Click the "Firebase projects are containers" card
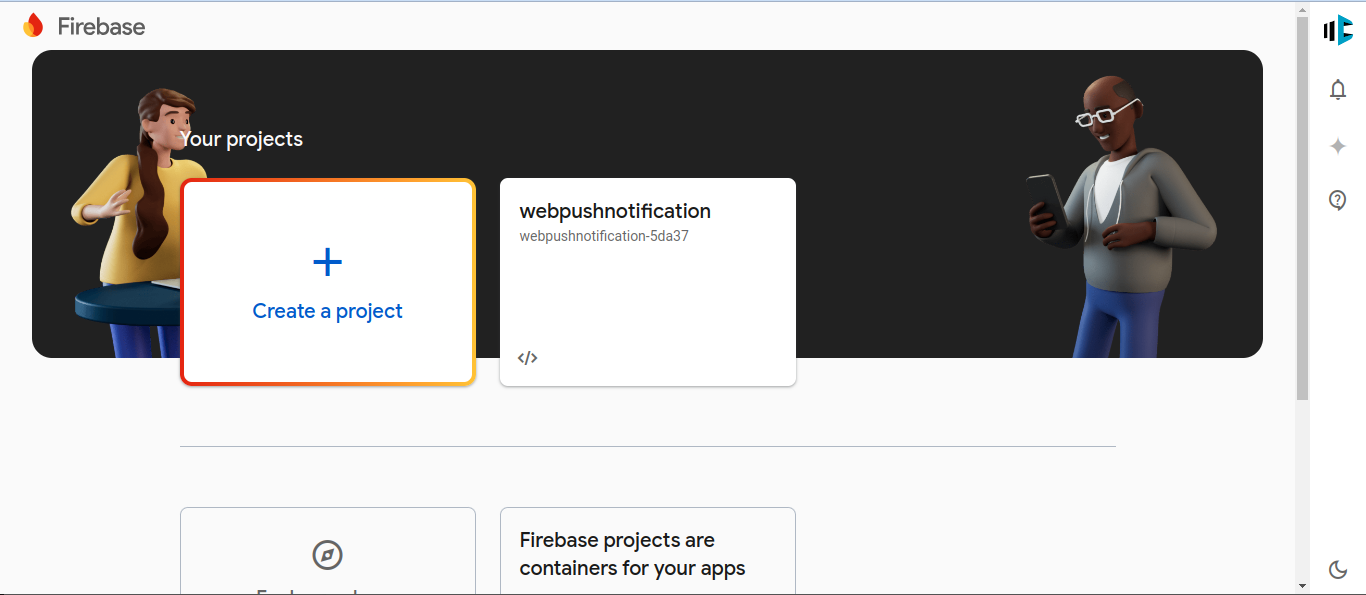Image resolution: width=1366 pixels, height=595 pixels. [x=647, y=554]
